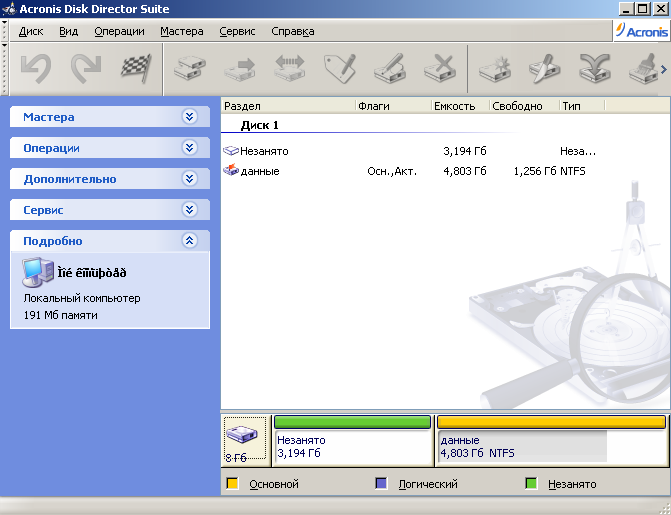The height and width of the screenshot is (515, 671).
Task: Click the green Незанято disk map block
Action: point(353,440)
